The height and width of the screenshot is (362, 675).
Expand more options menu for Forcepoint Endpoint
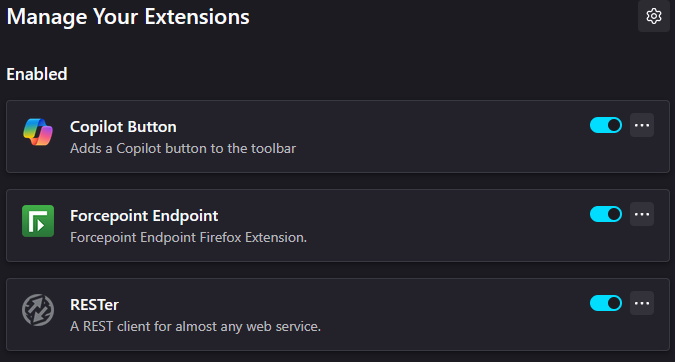(x=642, y=214)
